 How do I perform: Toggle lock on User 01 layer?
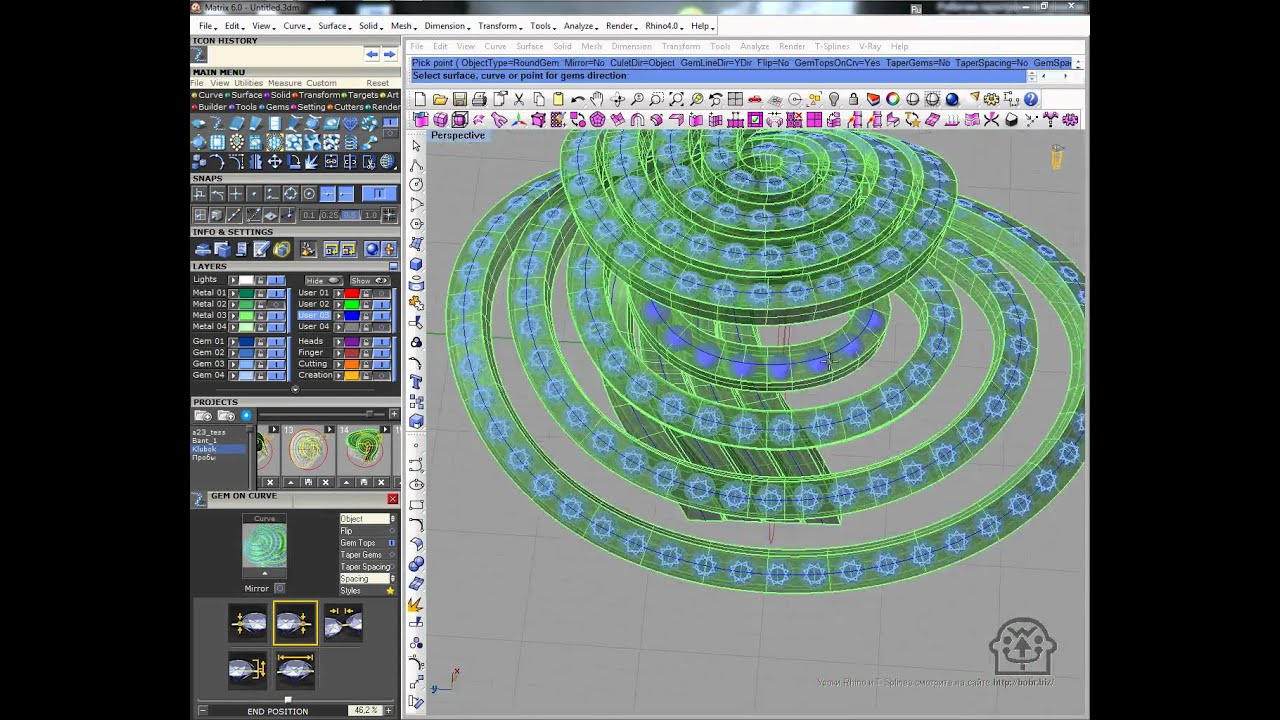click(366, 293)
